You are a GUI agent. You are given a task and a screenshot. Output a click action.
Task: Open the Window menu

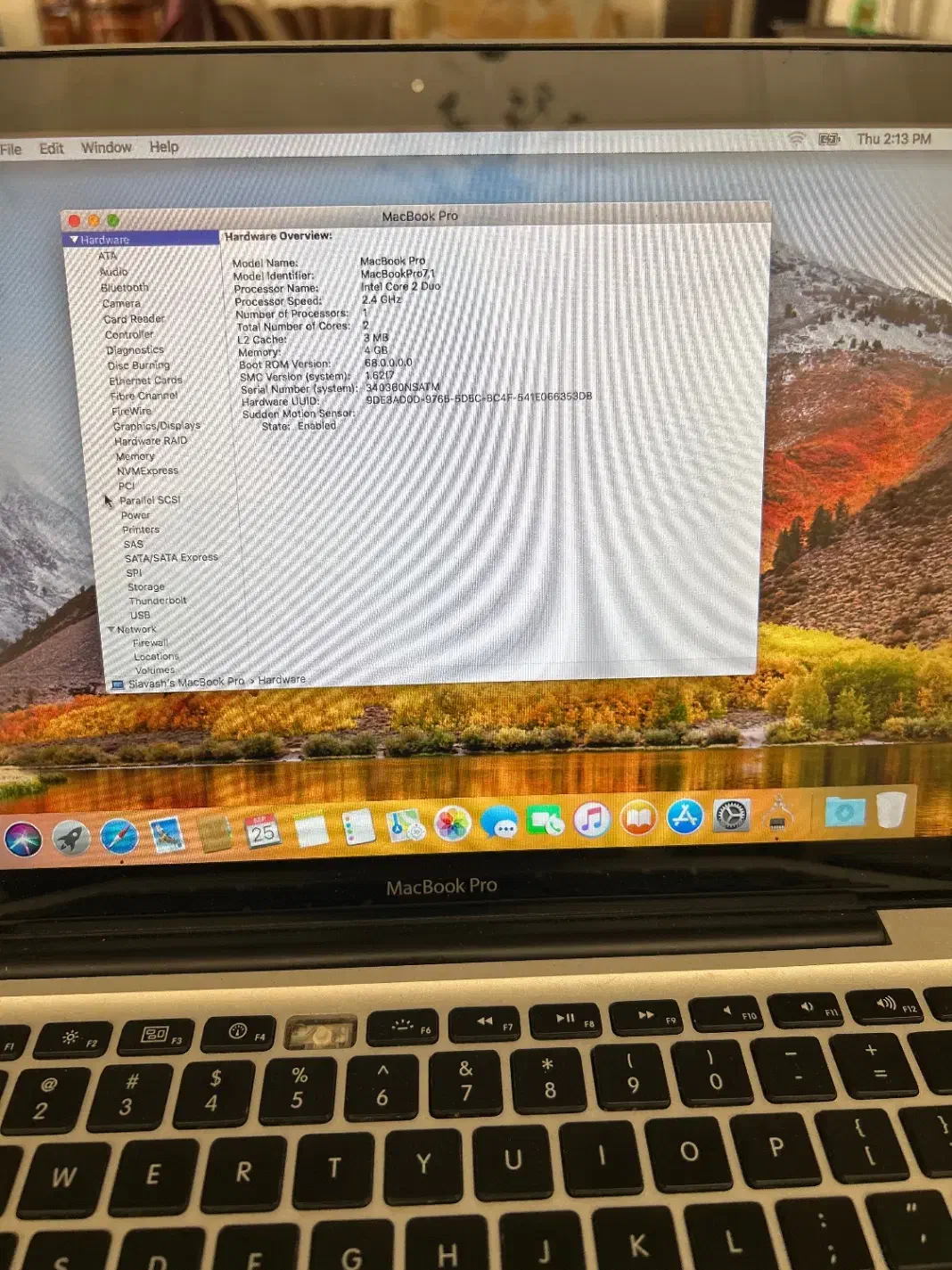106,147
